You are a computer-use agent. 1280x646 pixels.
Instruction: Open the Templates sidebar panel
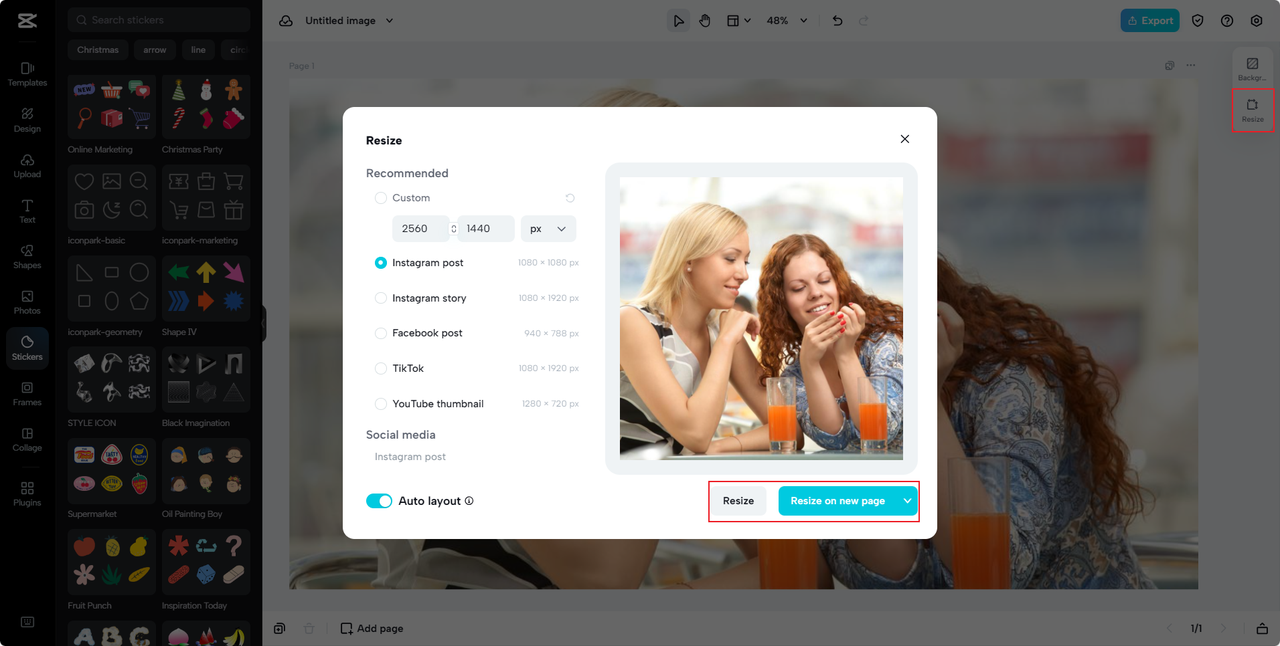(x=27, y=74)
